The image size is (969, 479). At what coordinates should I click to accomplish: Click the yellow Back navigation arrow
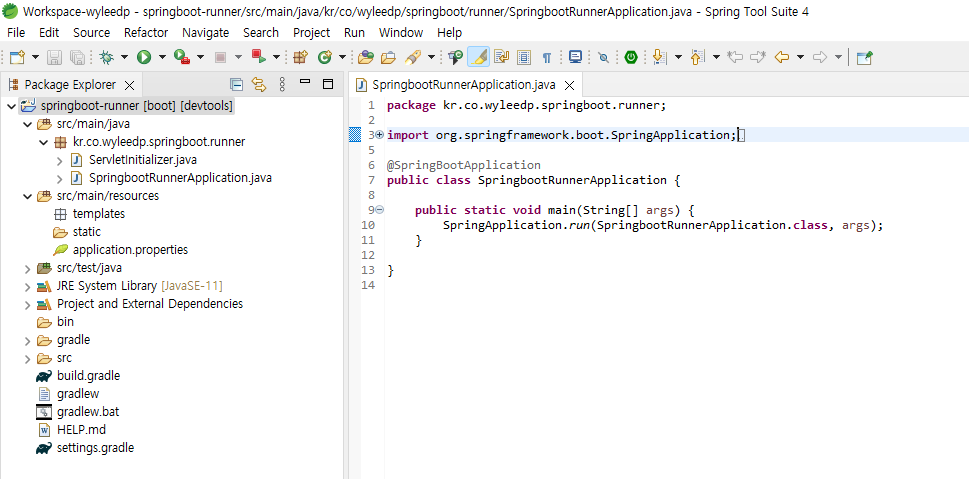[x=782, y=57]
